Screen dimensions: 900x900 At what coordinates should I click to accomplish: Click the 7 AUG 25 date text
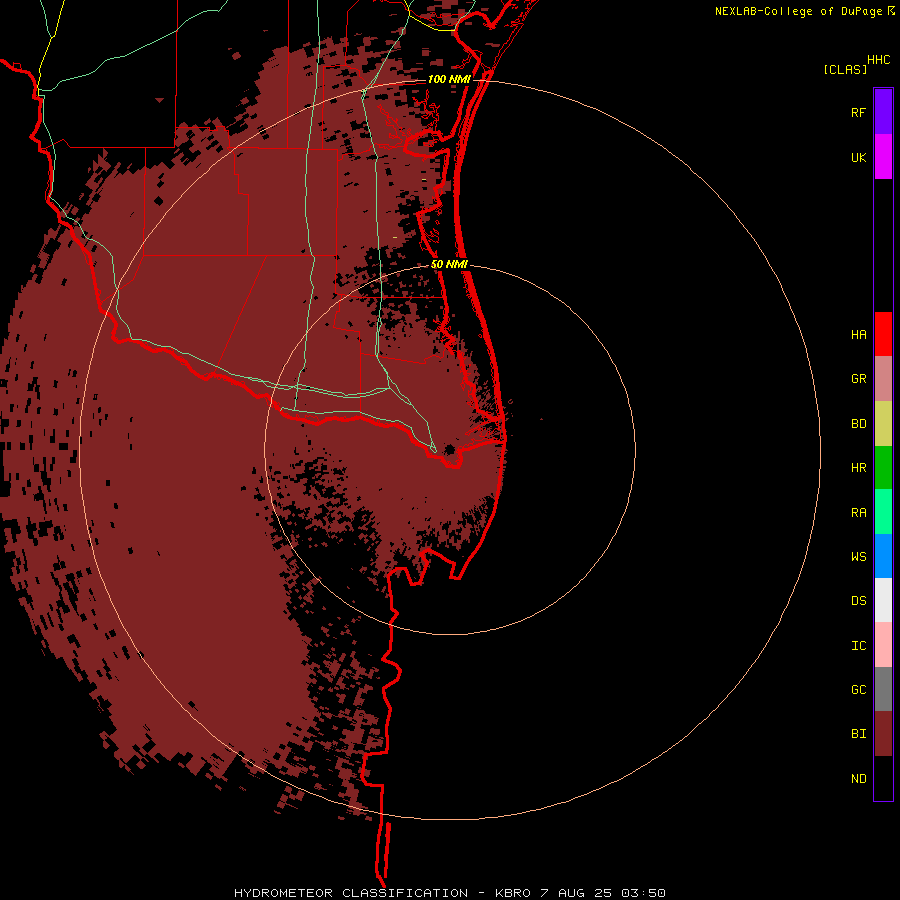pos(576,893)
